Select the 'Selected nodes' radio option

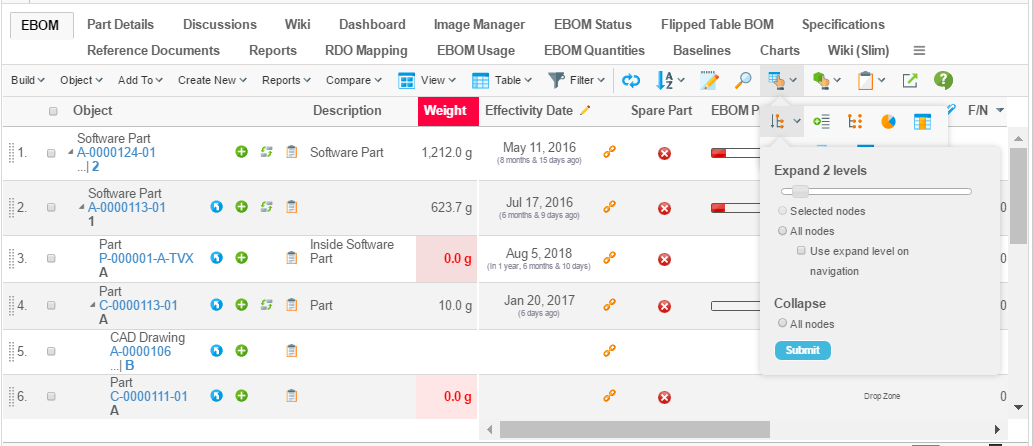(x=783, y=211)
